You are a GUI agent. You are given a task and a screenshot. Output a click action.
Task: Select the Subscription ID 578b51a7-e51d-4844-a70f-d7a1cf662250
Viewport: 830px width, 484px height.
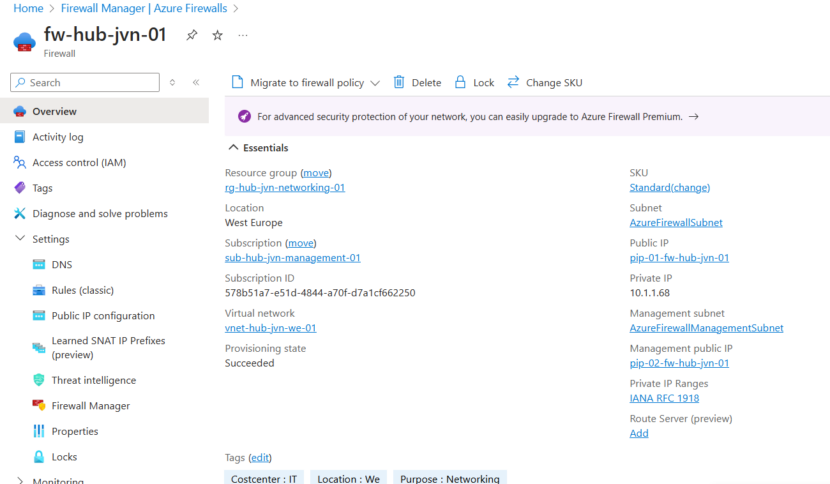pyautogui.click(x=320, y=293)
